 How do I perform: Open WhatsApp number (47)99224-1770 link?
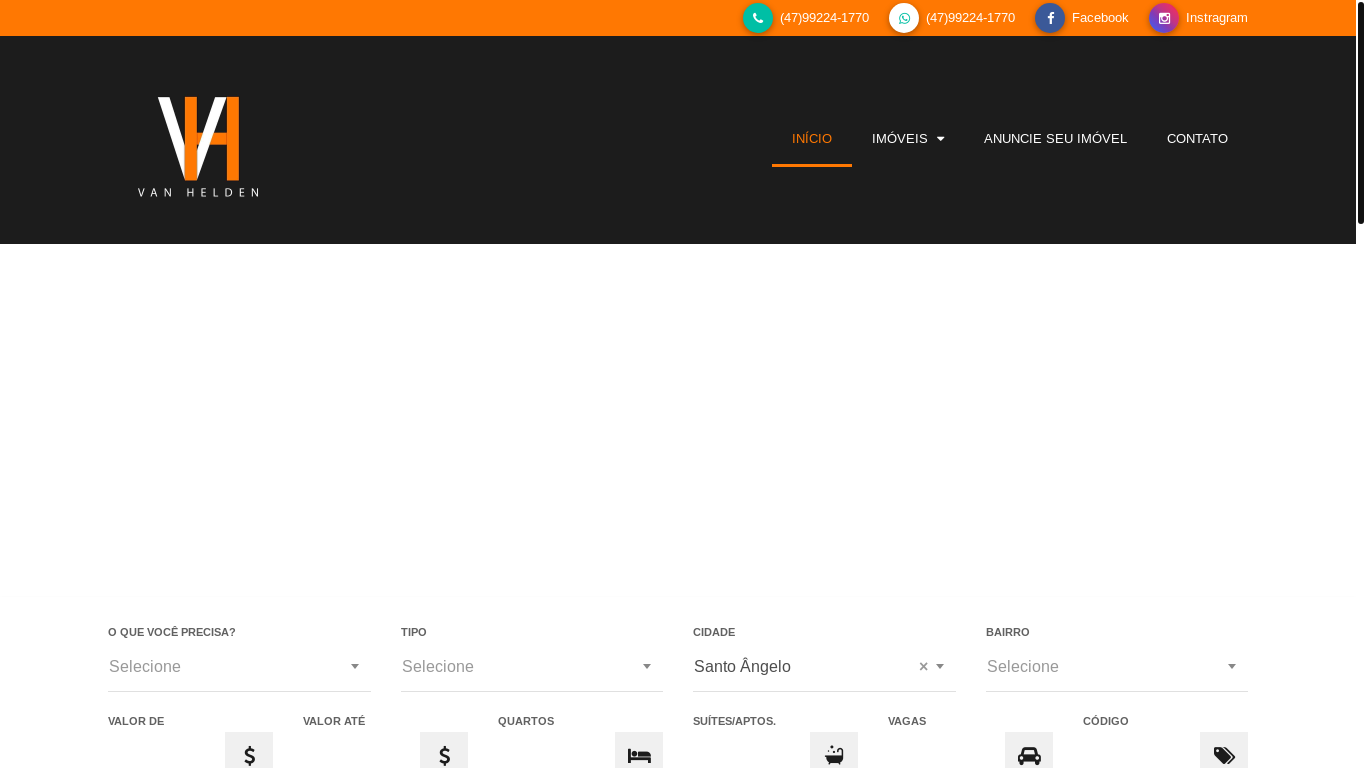coord(970,18)
